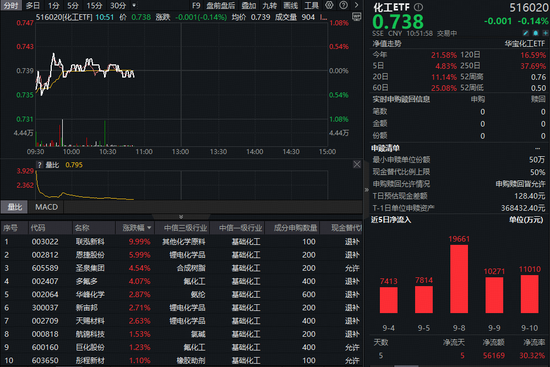Select row 605589 圣泉集团
The image size is (550, 367).
click(181, 268)
